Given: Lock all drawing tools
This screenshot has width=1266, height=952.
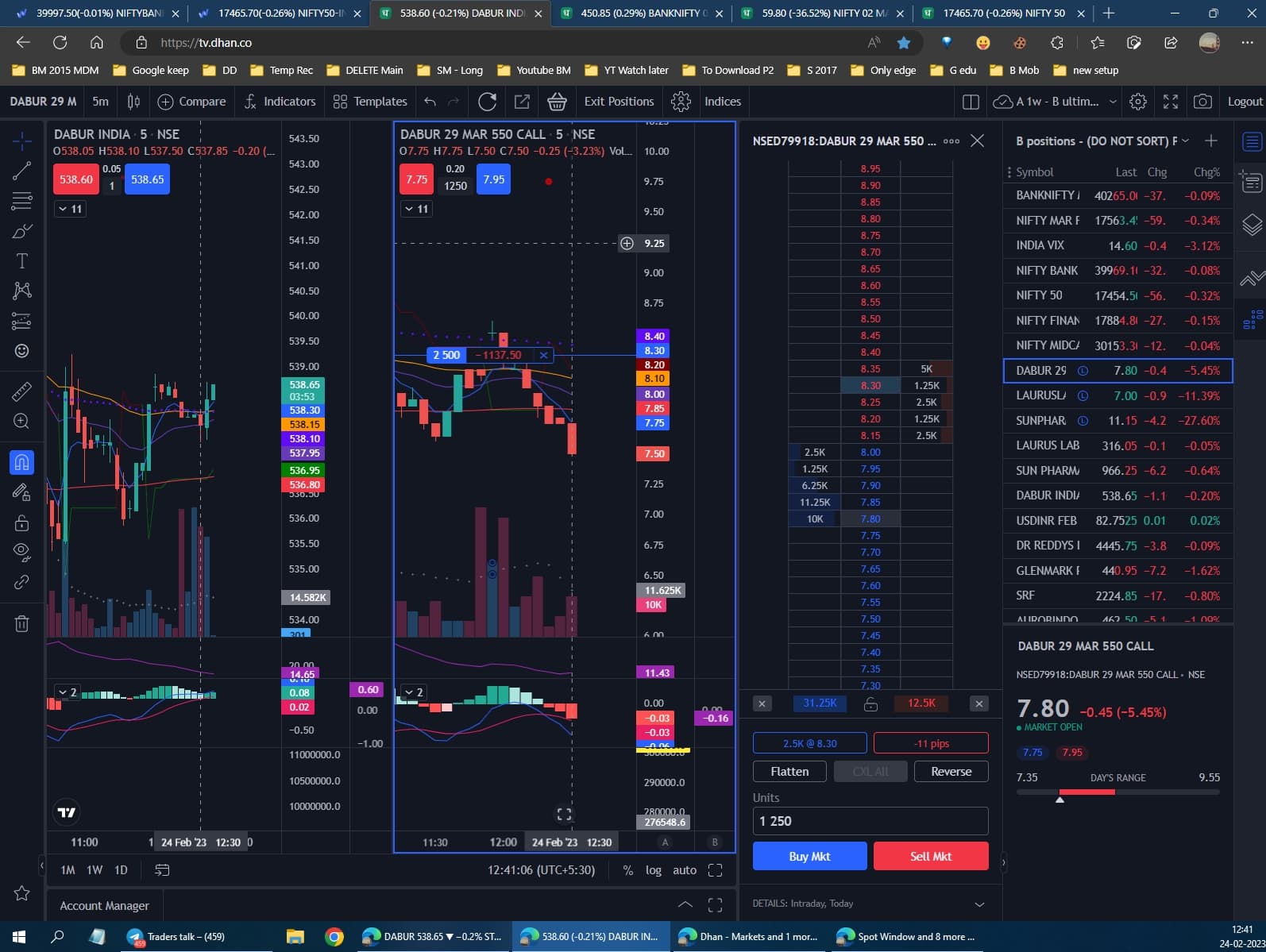Looking at the screenshot, I should (x=22, y=522).
